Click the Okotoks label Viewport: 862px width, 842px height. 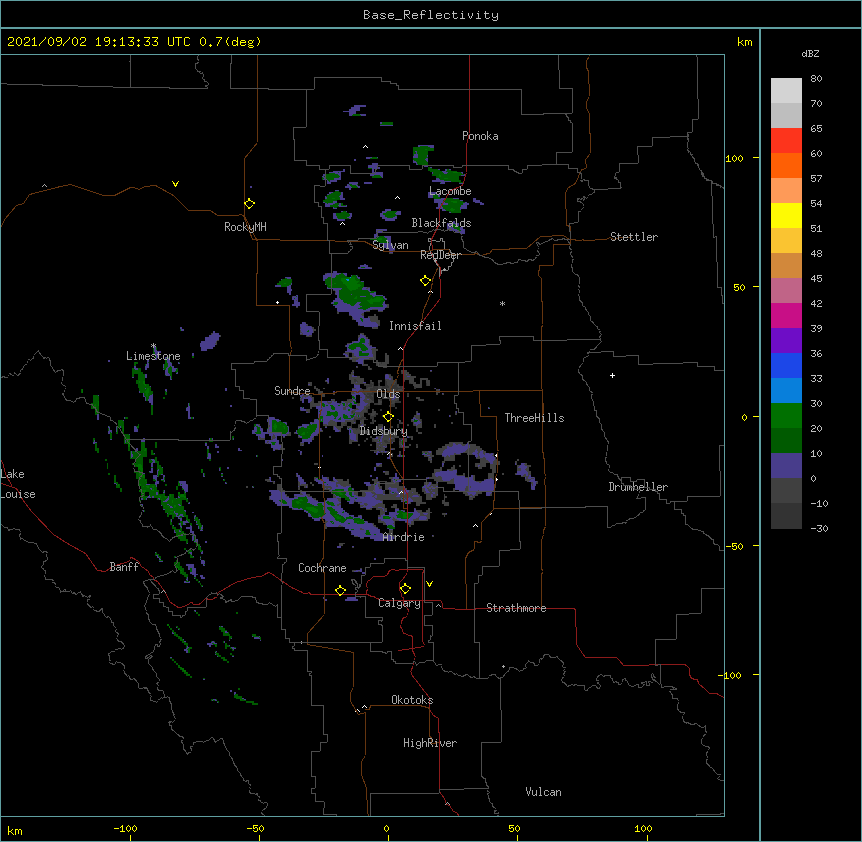click(412, 700)
